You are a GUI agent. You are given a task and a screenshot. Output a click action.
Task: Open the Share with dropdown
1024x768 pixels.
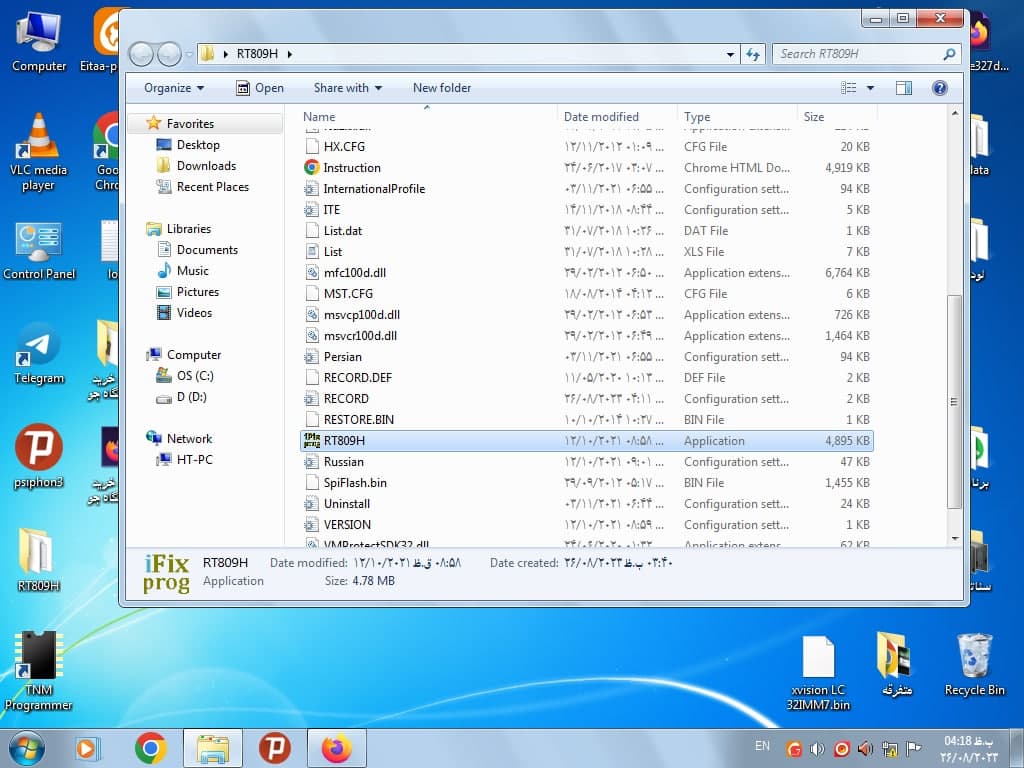coord(347,88)
